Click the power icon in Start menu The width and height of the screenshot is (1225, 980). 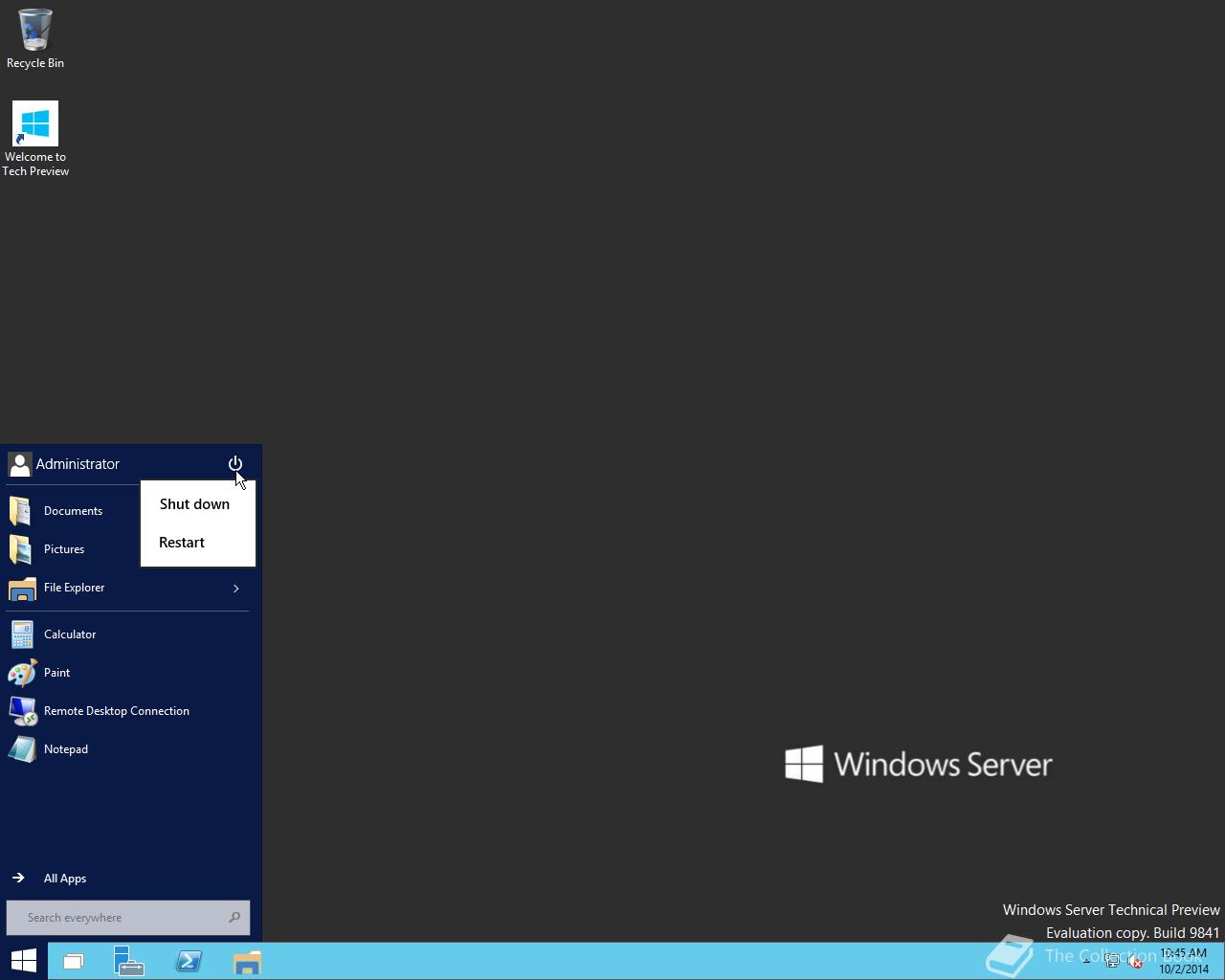click(x=235, y=464)
